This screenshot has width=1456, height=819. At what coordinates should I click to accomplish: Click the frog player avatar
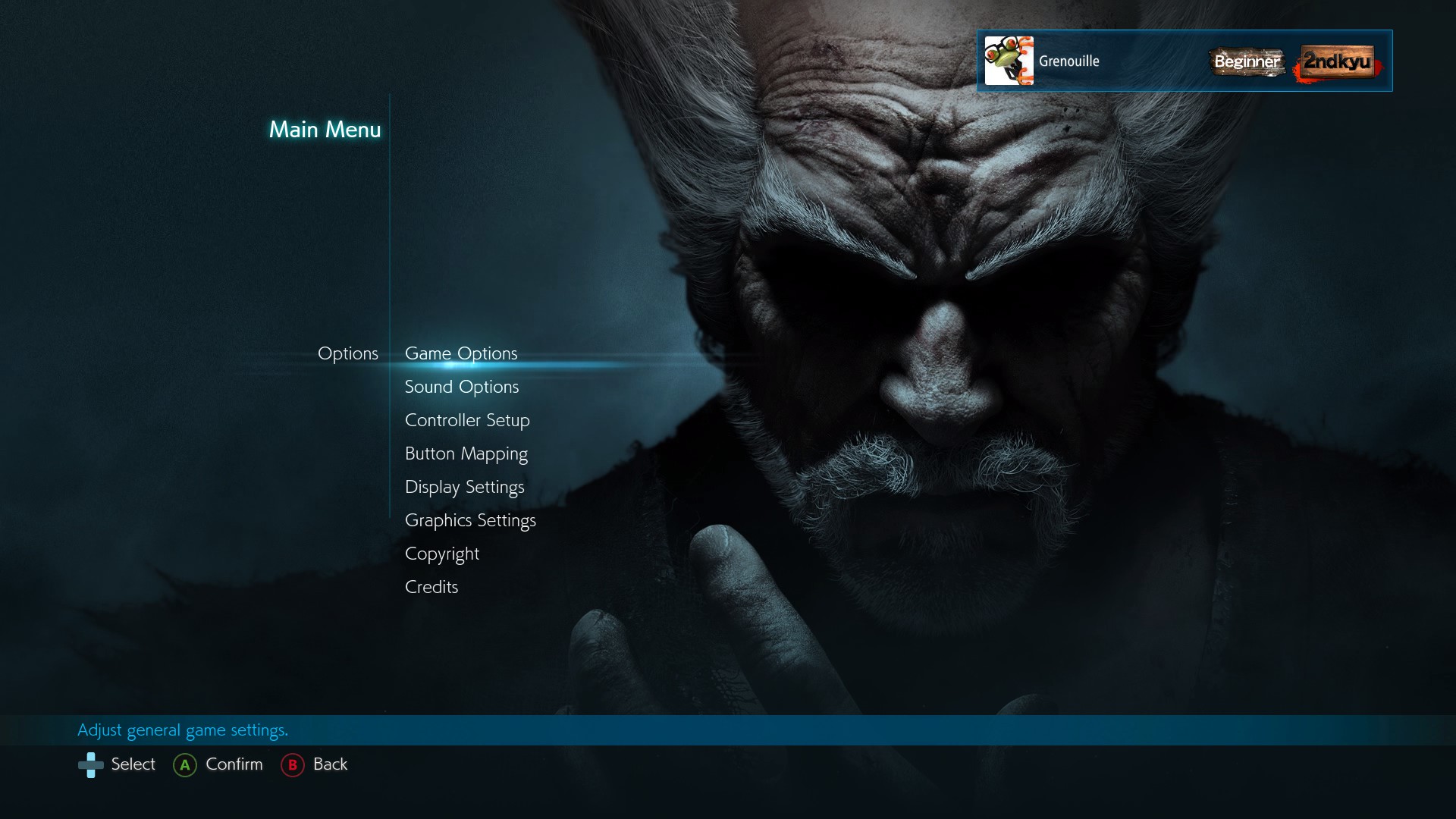click(x=1009, y=61)
